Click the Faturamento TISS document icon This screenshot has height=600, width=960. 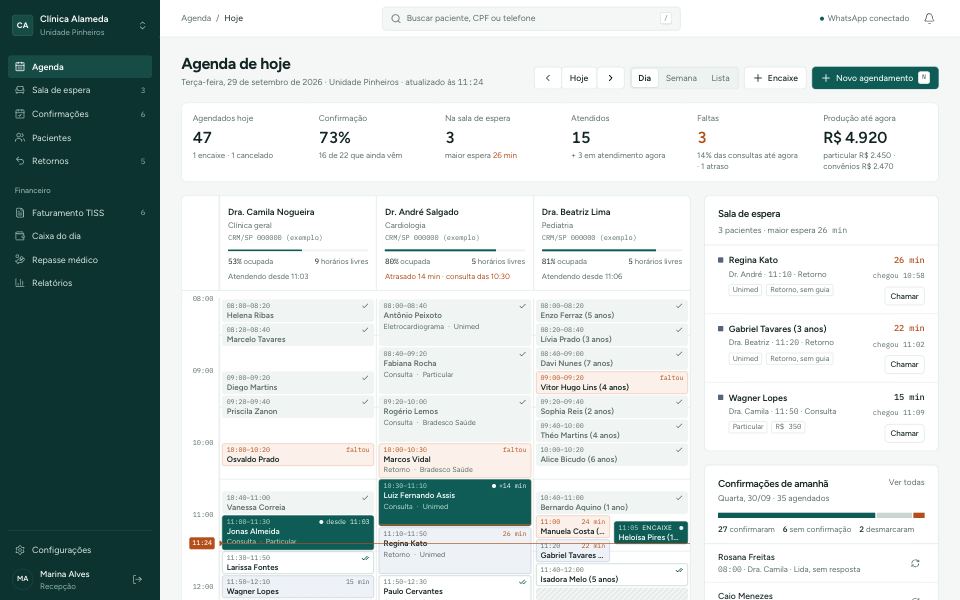click(20, 213)
